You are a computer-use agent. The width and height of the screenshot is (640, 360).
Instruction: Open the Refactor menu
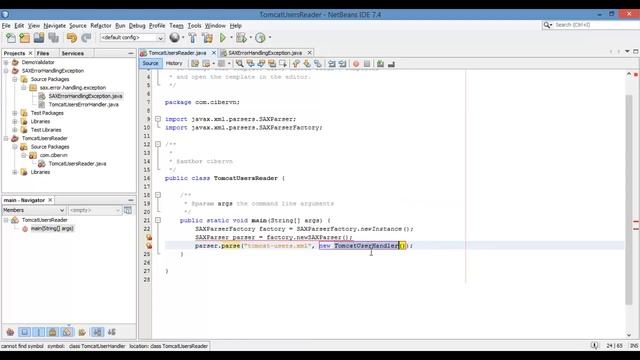point(100,26)
